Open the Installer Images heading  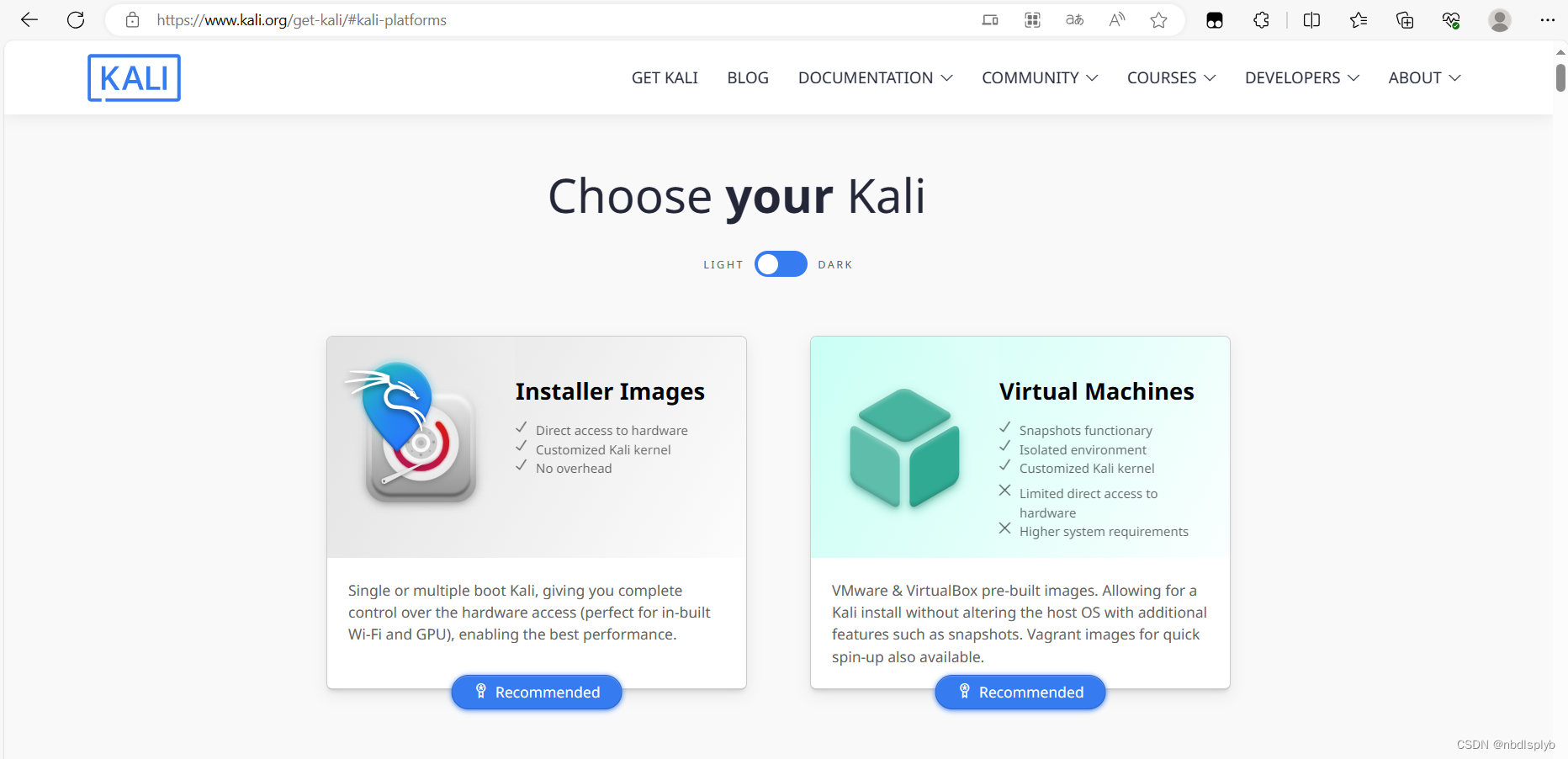610,391
